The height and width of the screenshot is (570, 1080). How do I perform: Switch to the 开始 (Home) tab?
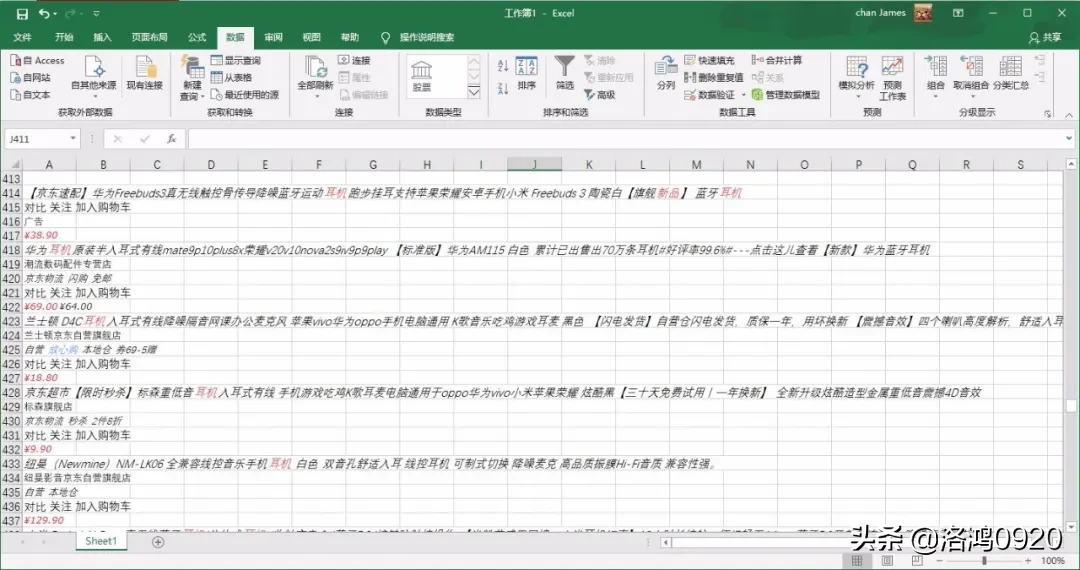point(64,37)
